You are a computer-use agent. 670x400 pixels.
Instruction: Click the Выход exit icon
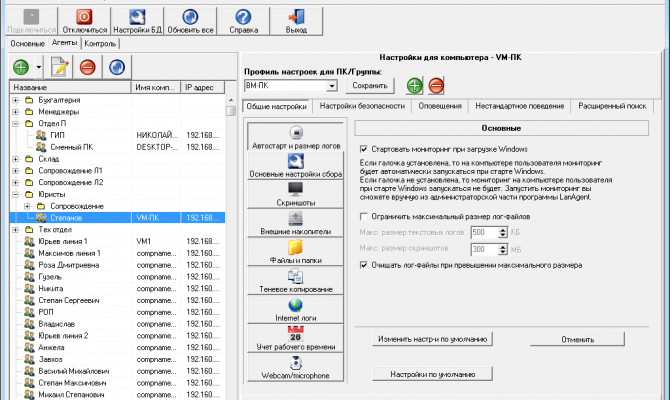(x=296, y=21)
